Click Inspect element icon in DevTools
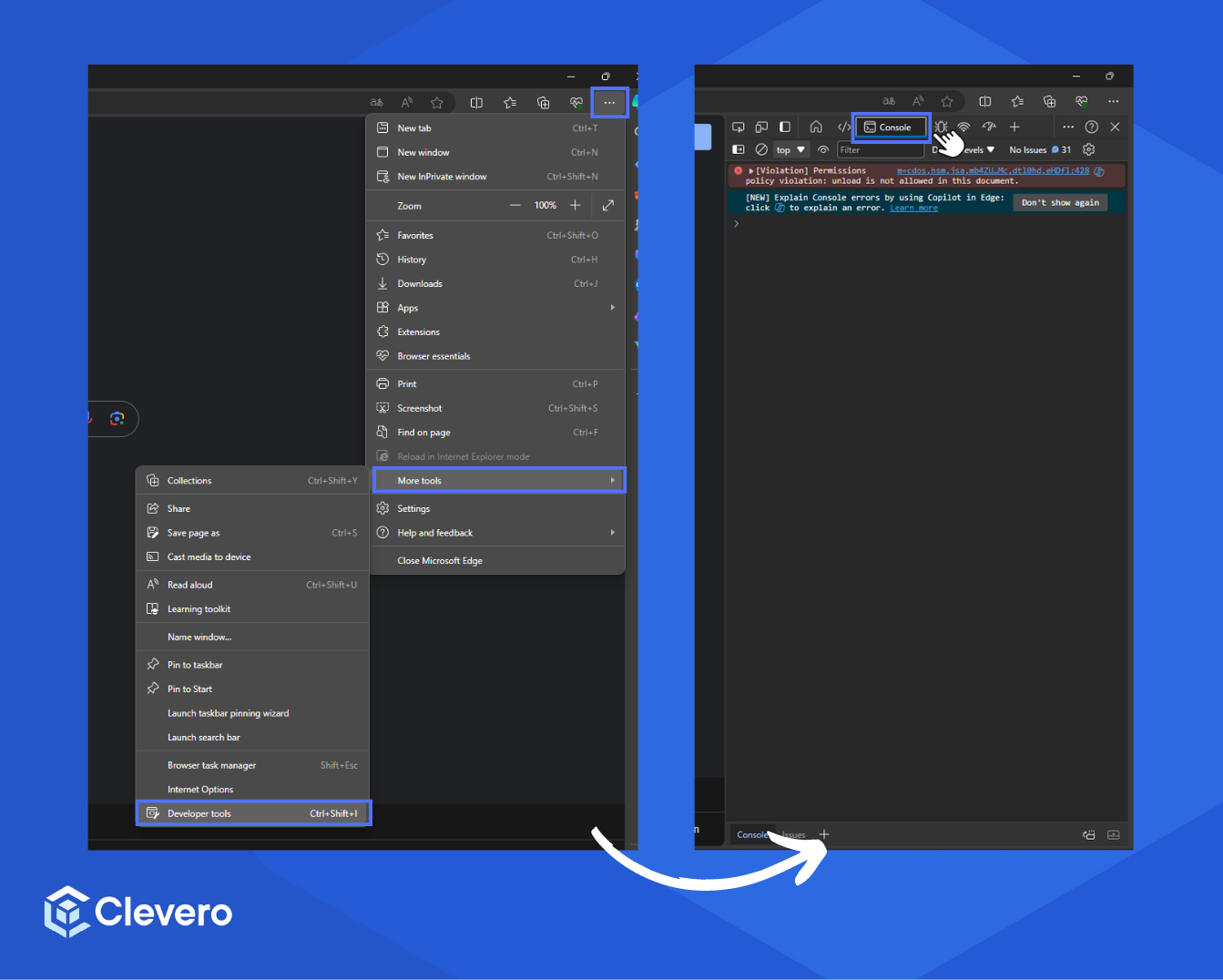Image resolution: width=1223 pixels, height=980 pixels. [x=739, y=127]
